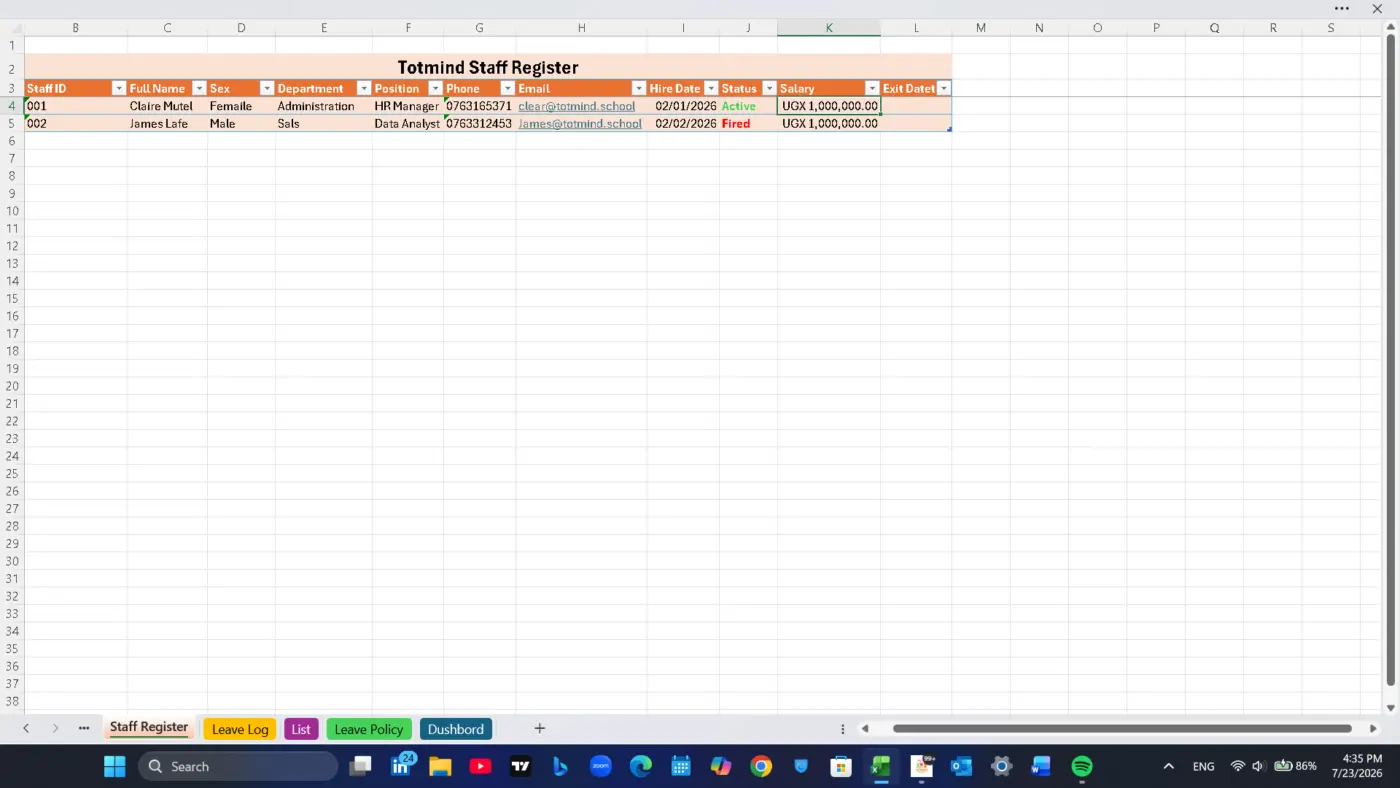Open the TradingView taskbar icon

tap(520, 767)
